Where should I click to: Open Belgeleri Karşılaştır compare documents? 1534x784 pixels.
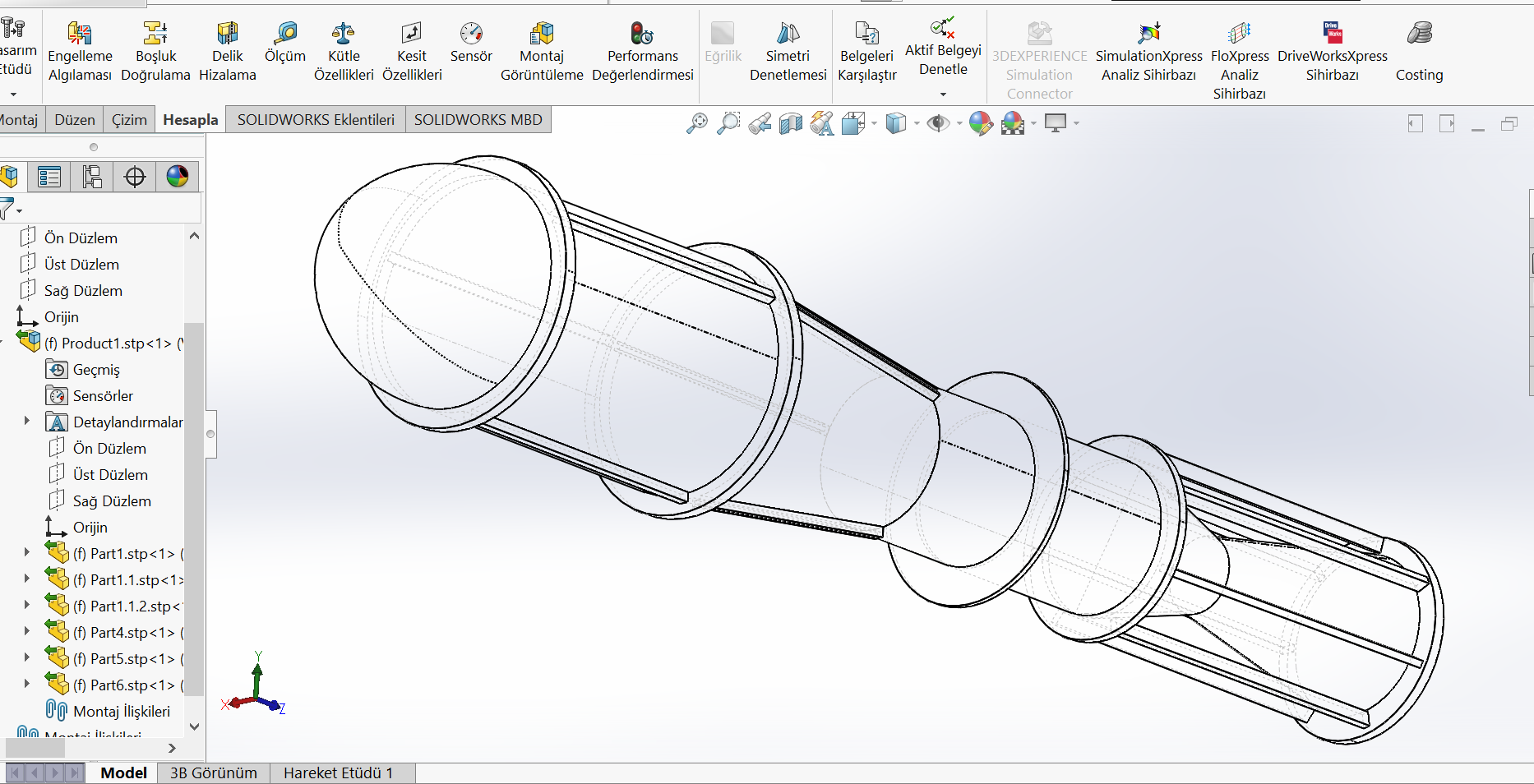coord(867,52)
